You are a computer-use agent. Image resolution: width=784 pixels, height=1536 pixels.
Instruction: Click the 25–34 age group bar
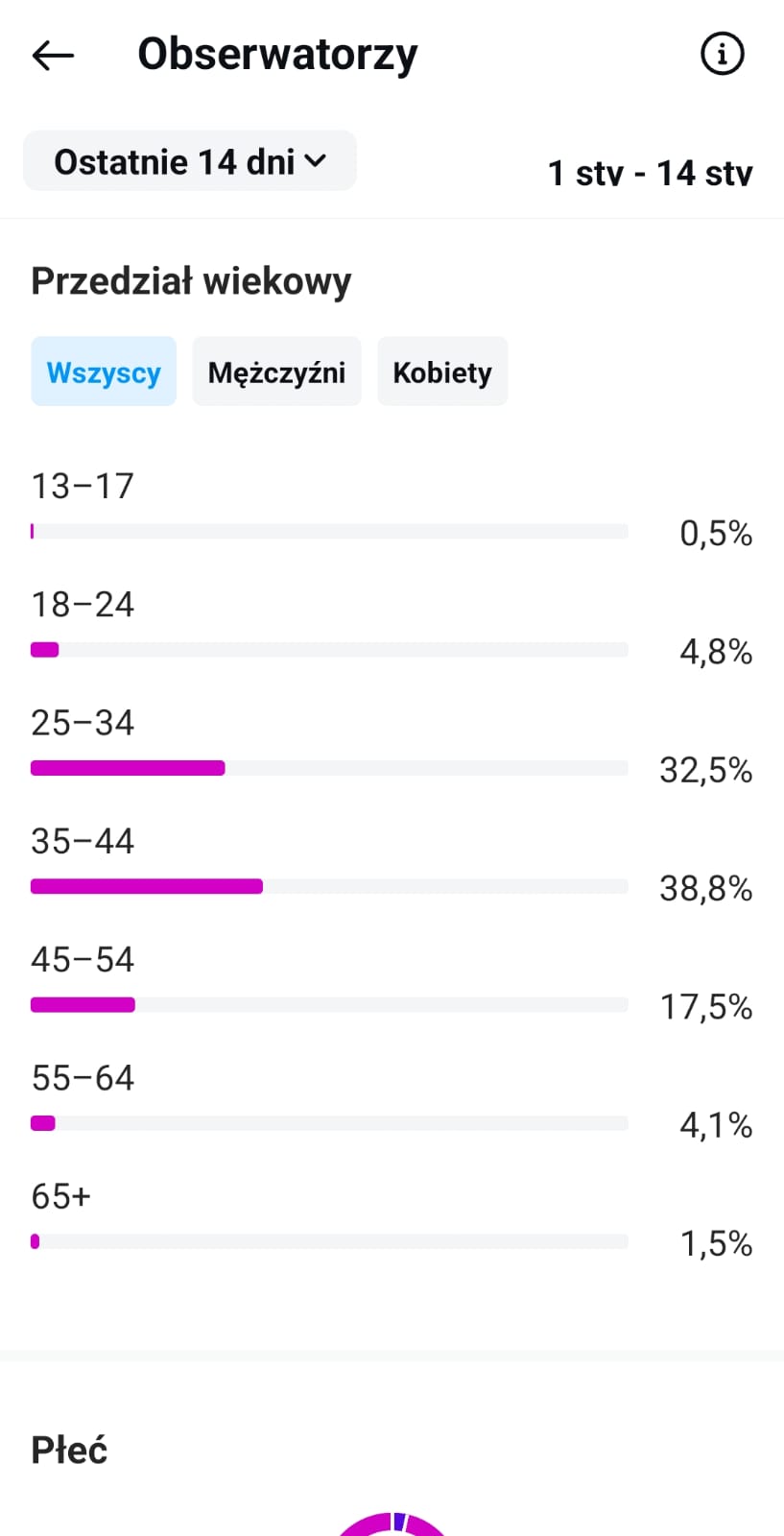(x=329, y=768)
